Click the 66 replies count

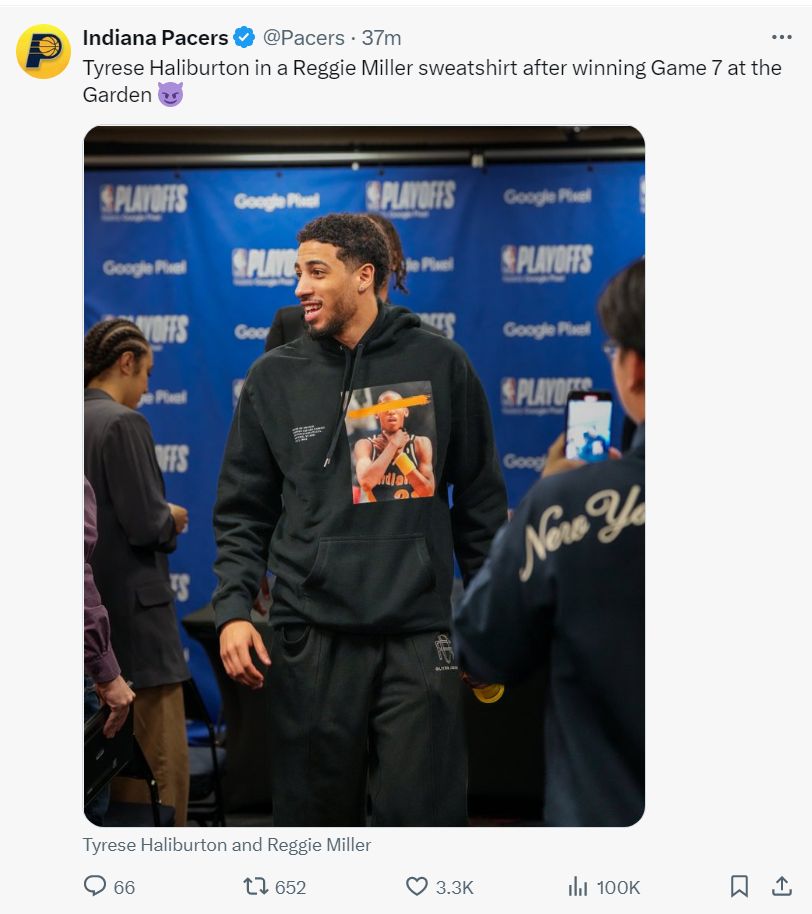tap(124, 887)
